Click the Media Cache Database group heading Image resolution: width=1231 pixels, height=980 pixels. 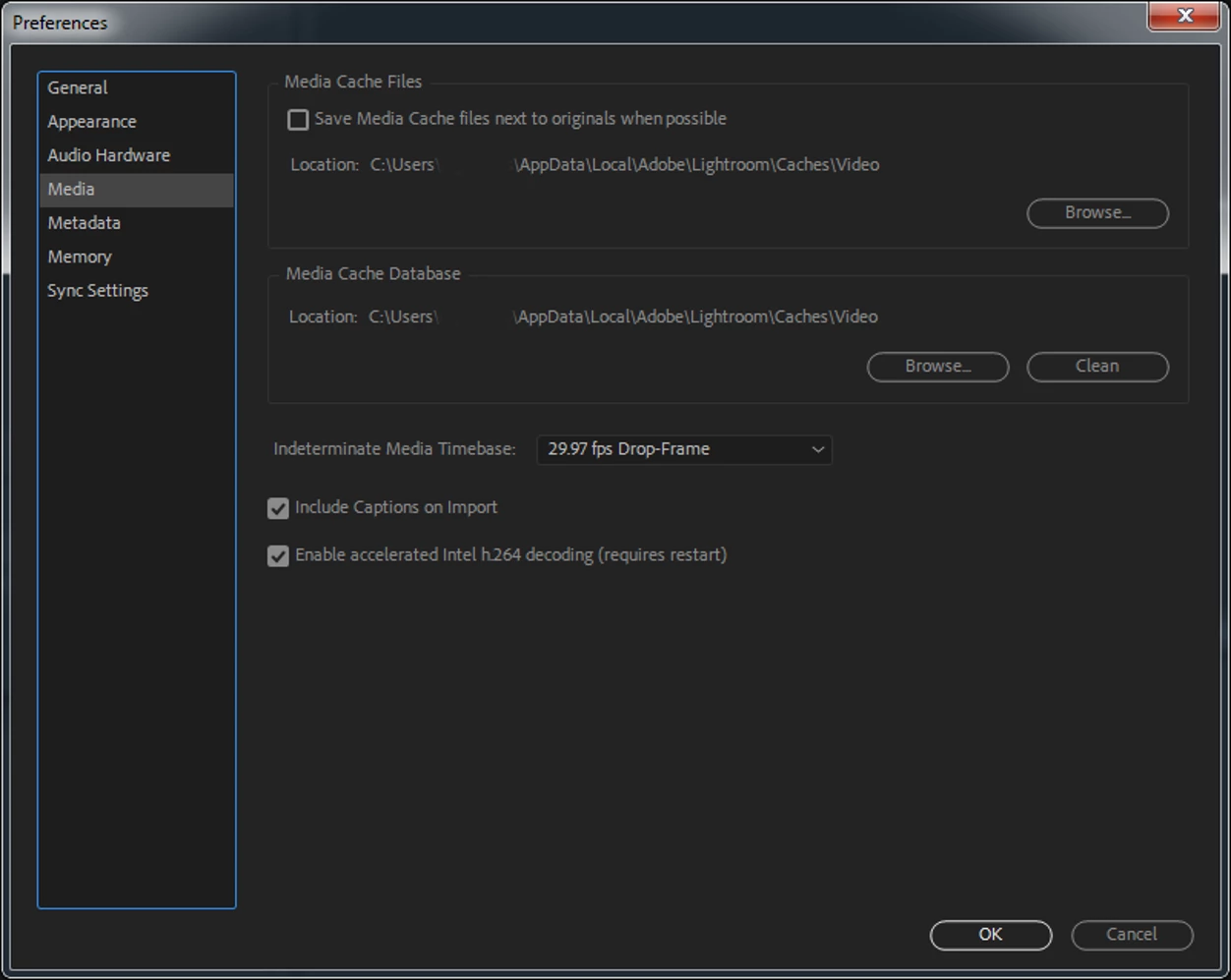373,274
